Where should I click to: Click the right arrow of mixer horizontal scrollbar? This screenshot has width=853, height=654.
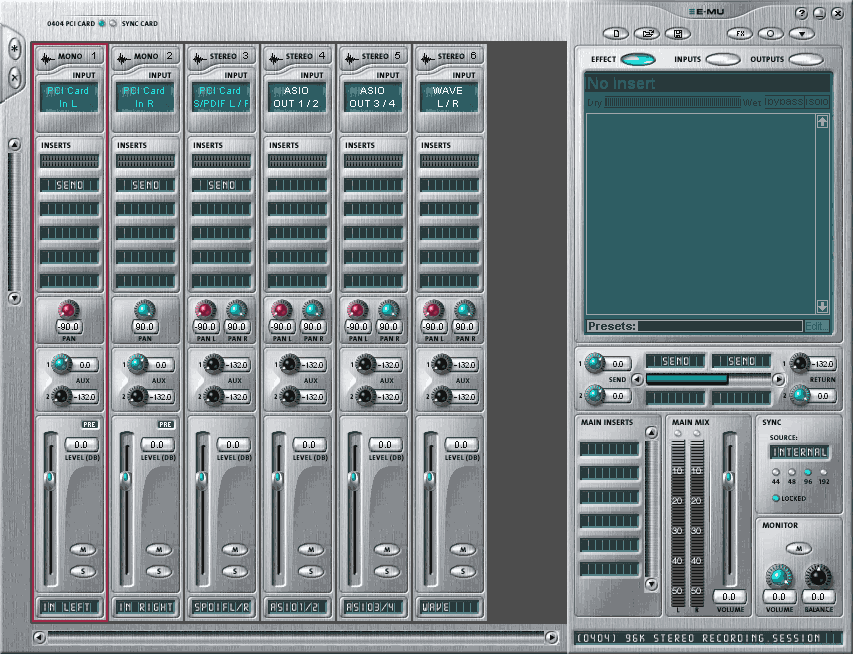551,637
